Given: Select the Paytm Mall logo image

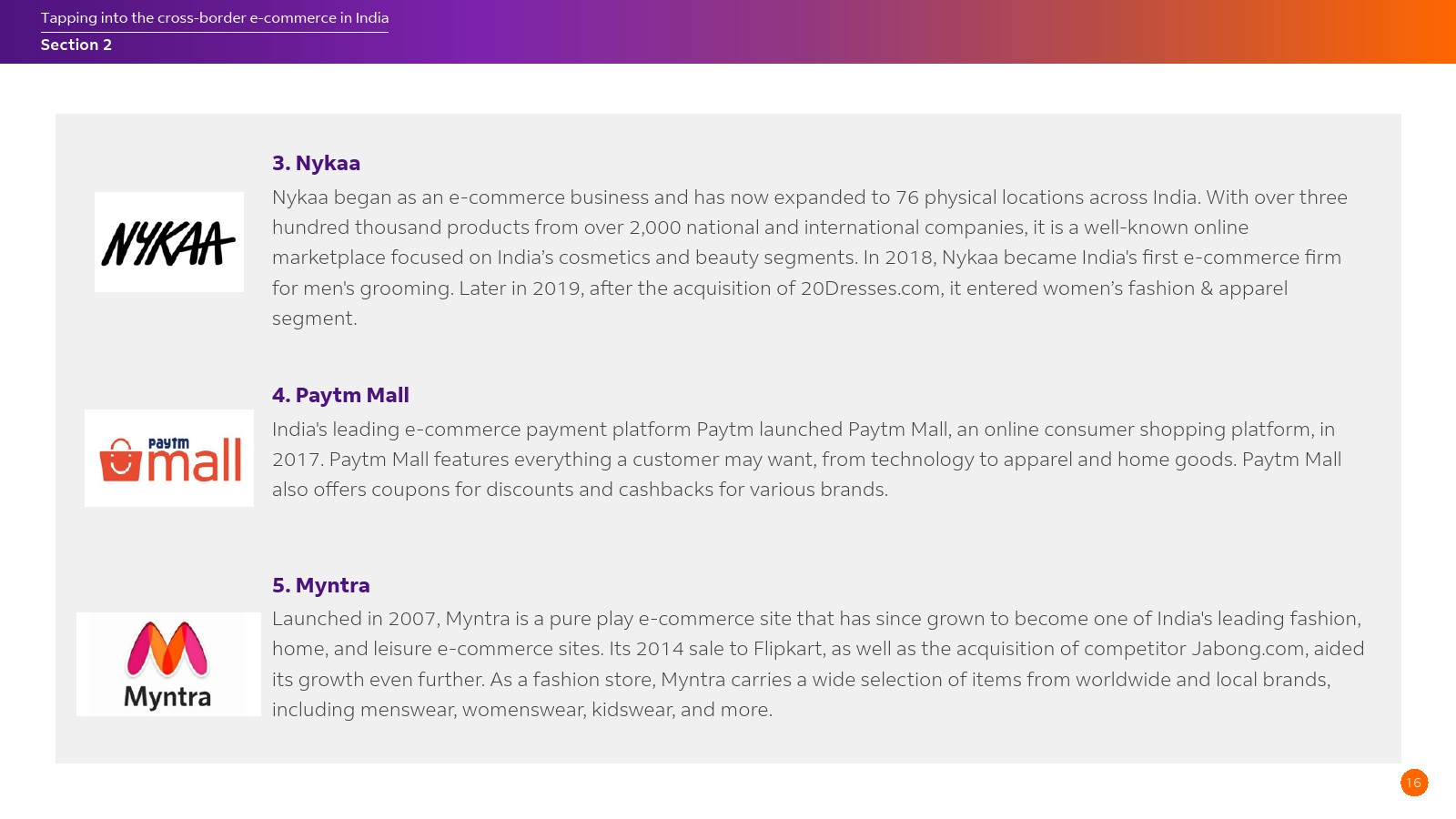Looking at the screenshot, I should tap(169, 458).
